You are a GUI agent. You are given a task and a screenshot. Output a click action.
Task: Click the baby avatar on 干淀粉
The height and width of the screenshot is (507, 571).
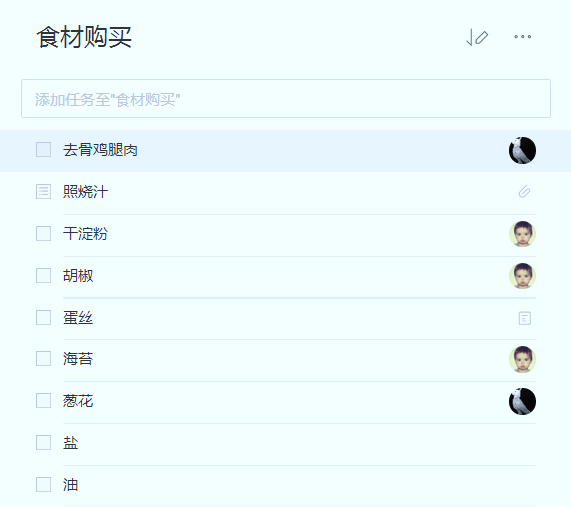(522, 233)
